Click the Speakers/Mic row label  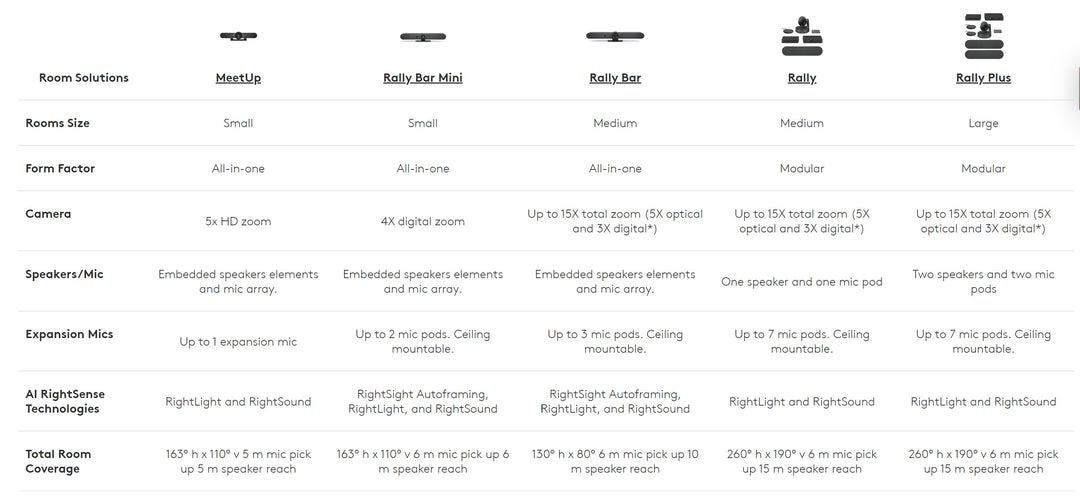[x=64, y=274]
